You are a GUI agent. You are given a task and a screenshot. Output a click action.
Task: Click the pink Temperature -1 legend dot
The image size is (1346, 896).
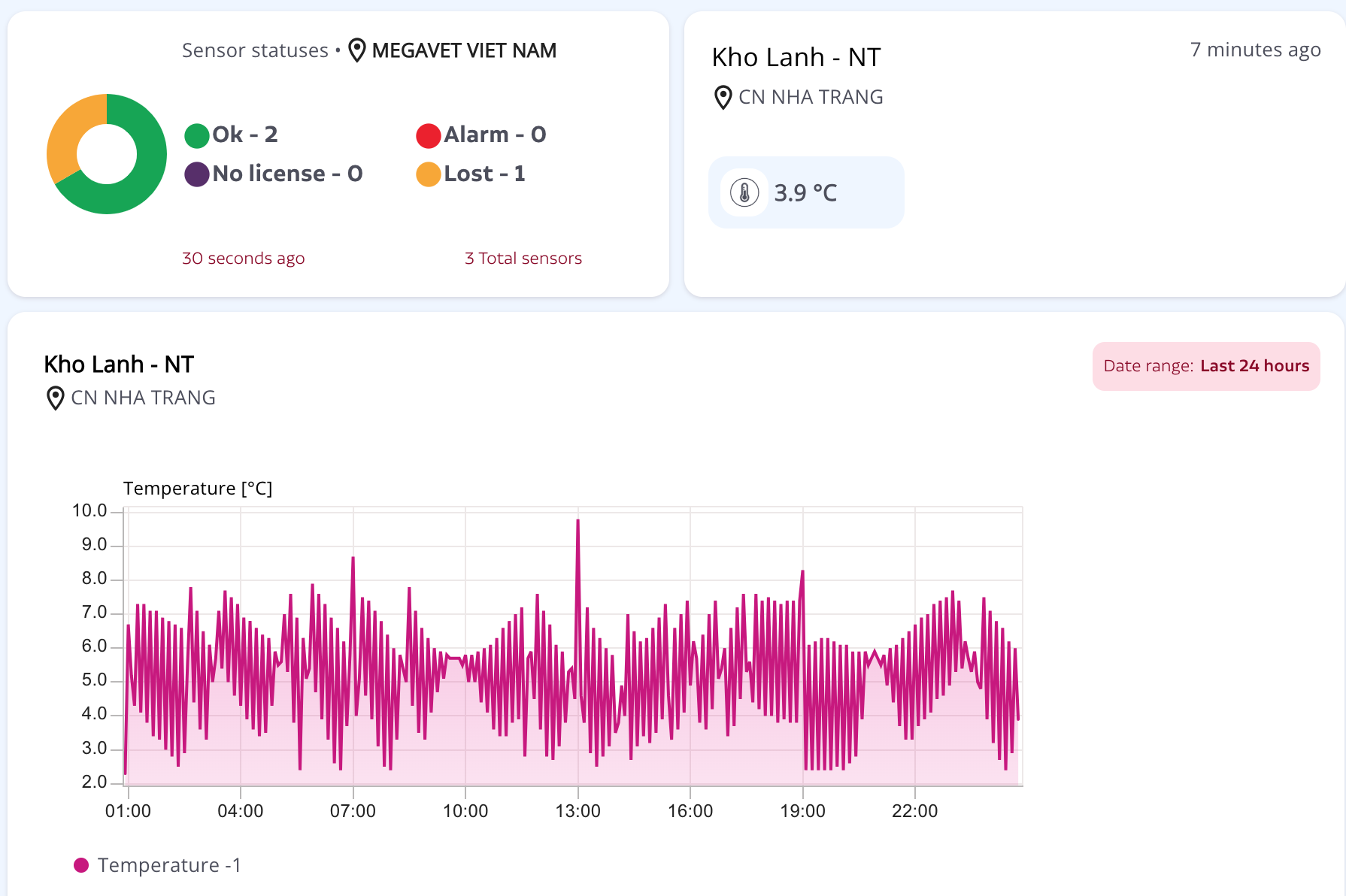(81, 865)
